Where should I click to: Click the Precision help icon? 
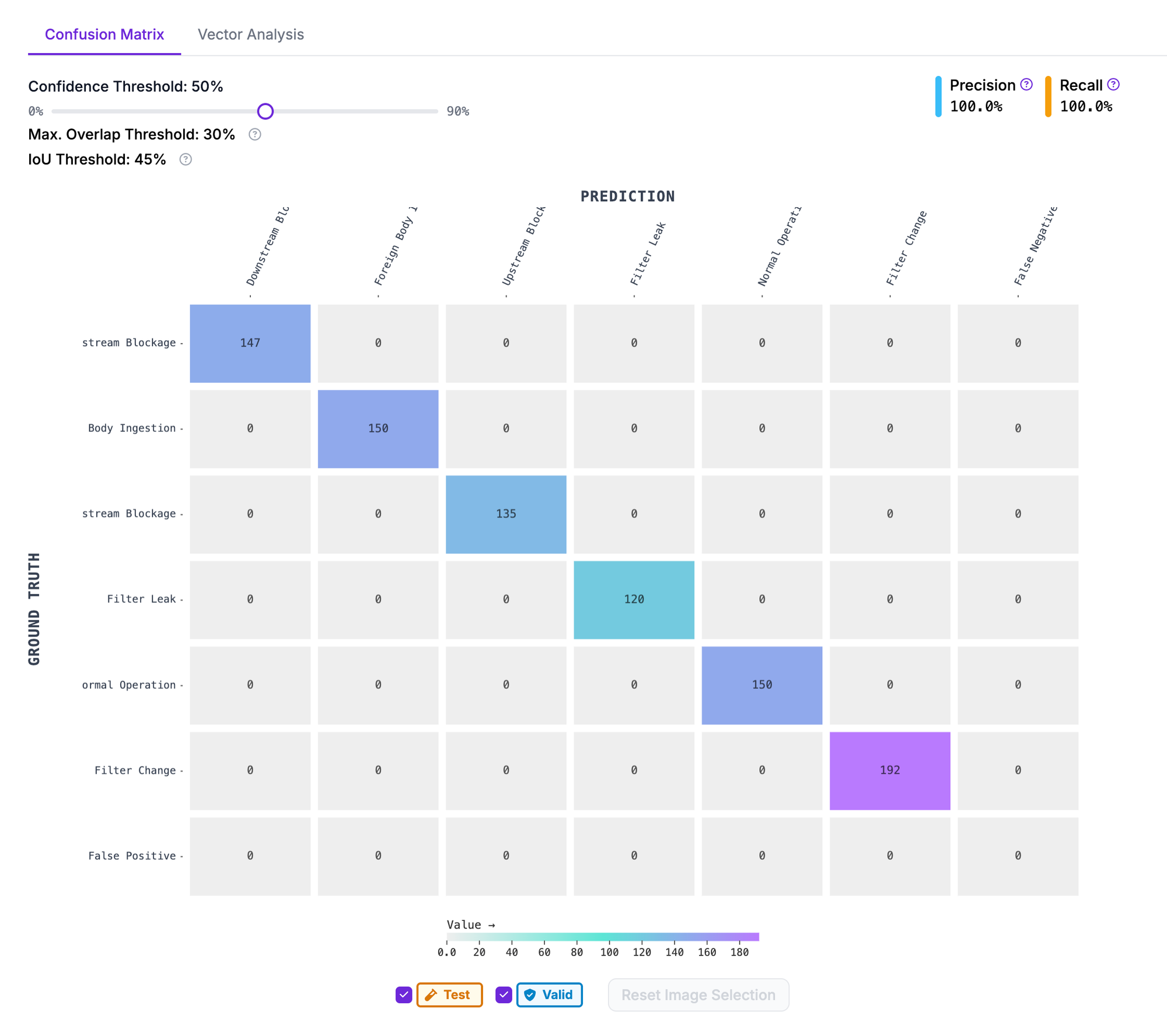pos(1026,85)
